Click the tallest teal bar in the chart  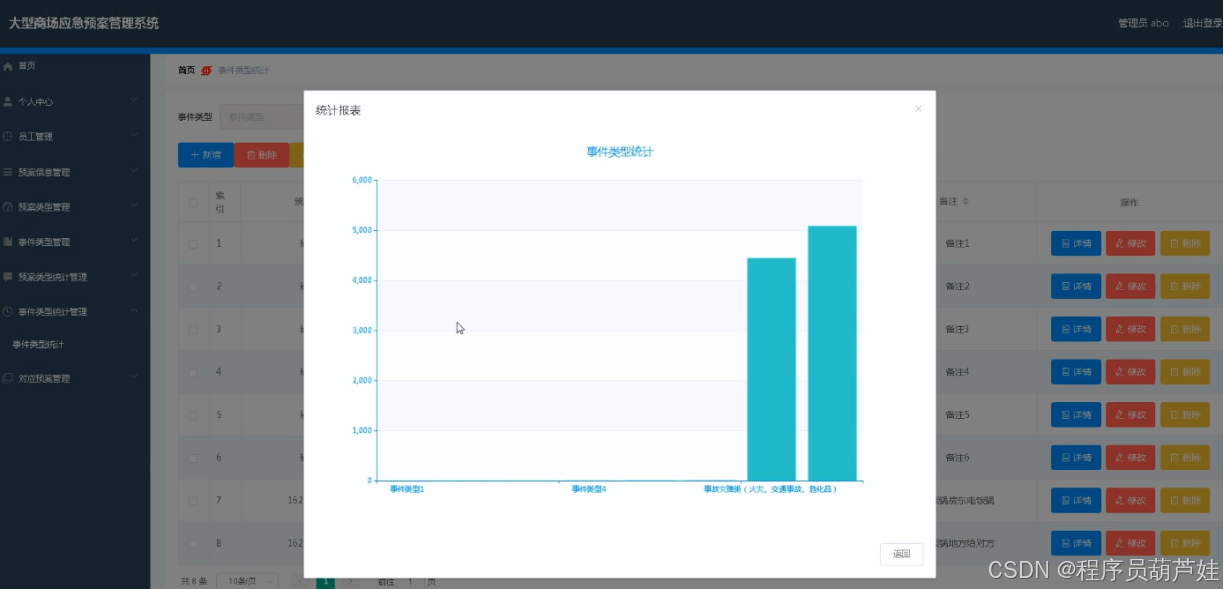coord(832,353)
